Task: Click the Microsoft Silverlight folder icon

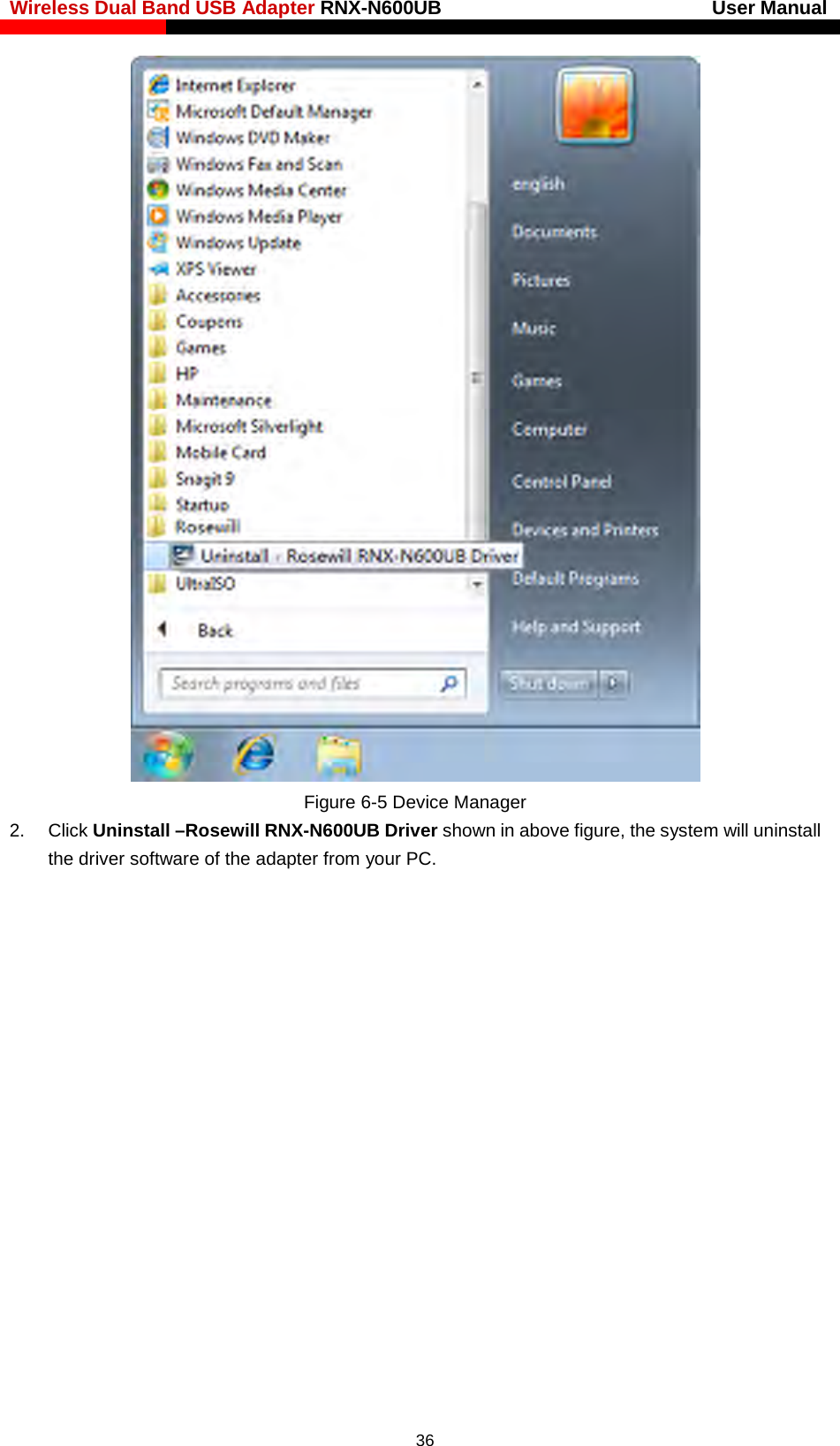Action: (158, 426)
